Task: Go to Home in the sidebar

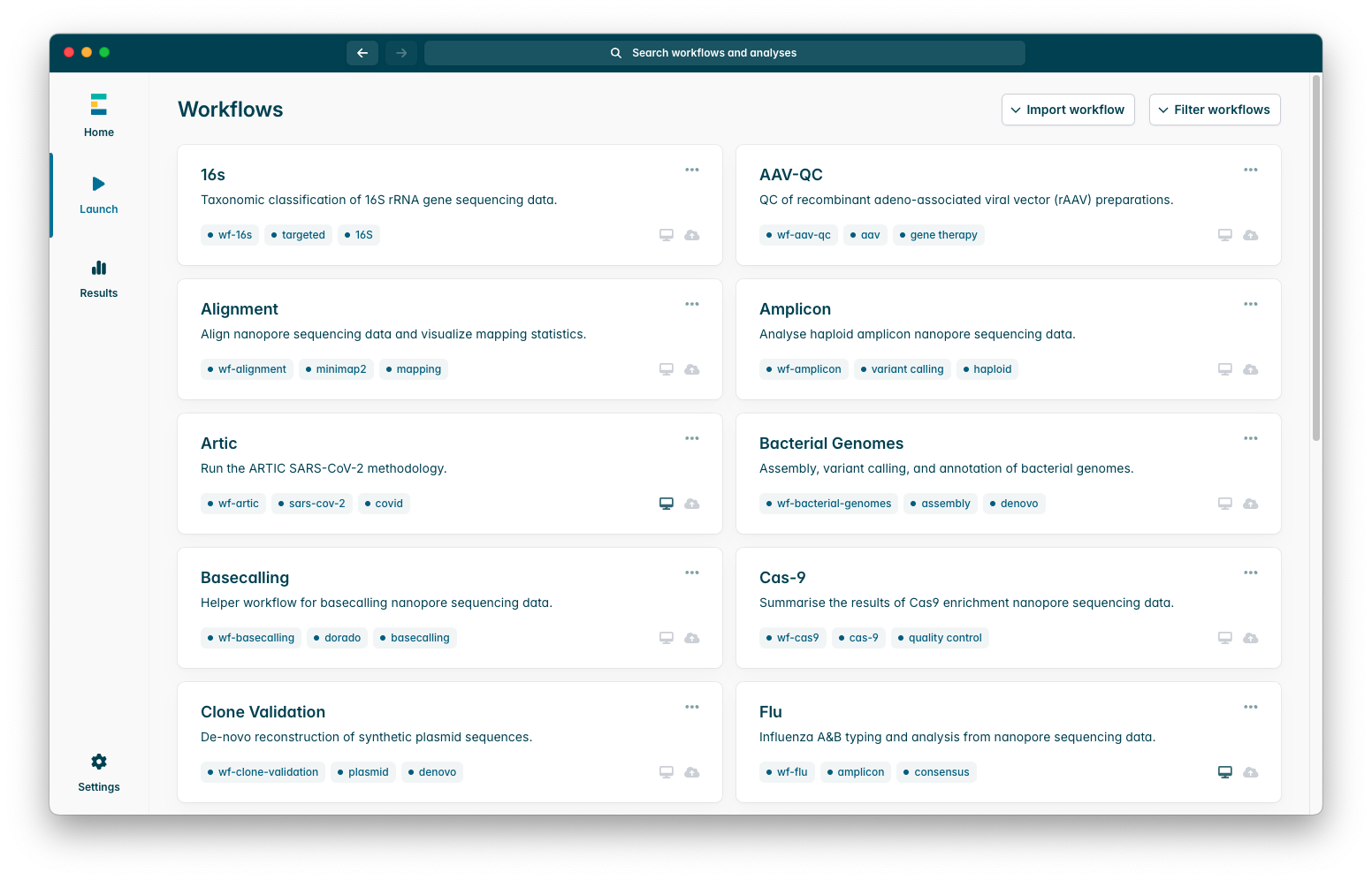Action: coord(99,115)
